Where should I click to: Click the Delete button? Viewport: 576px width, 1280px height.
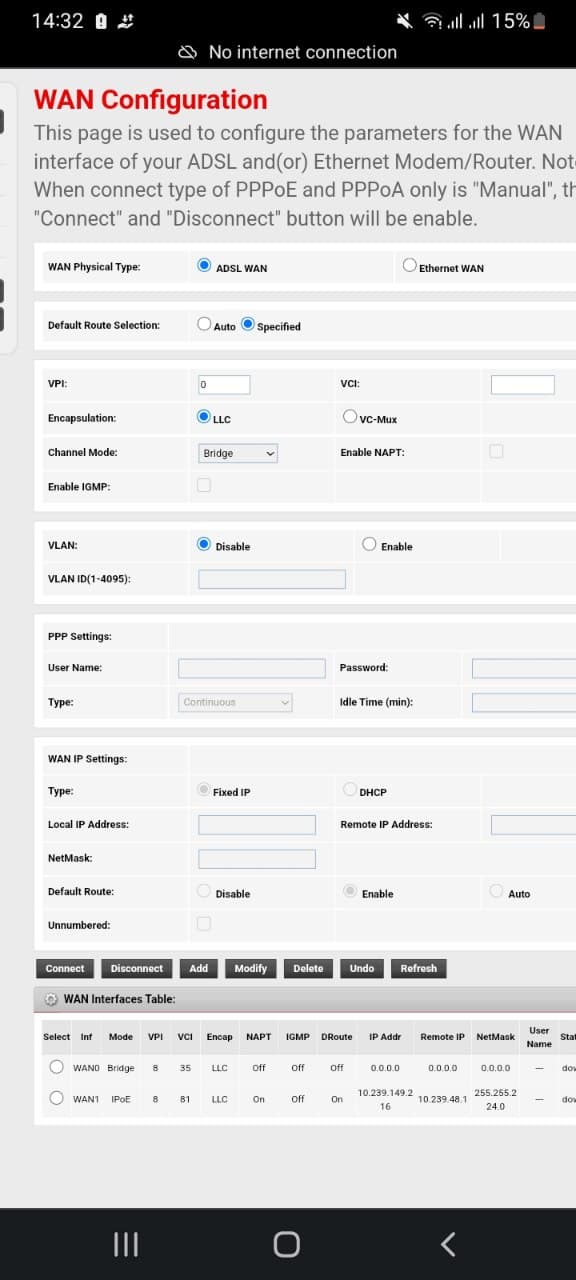click(308, 968)
